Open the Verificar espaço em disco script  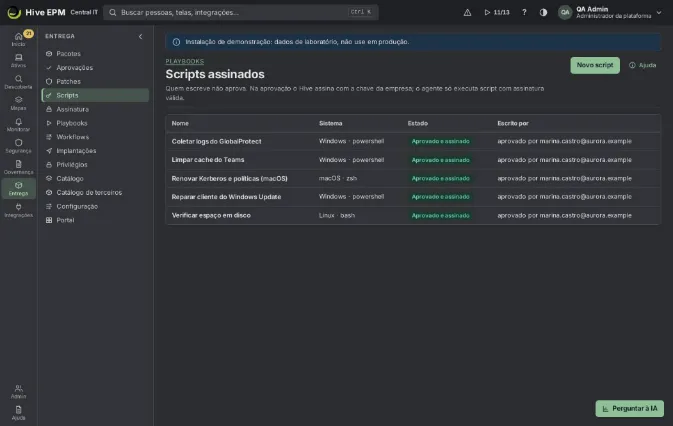click(x=211, y=215)
